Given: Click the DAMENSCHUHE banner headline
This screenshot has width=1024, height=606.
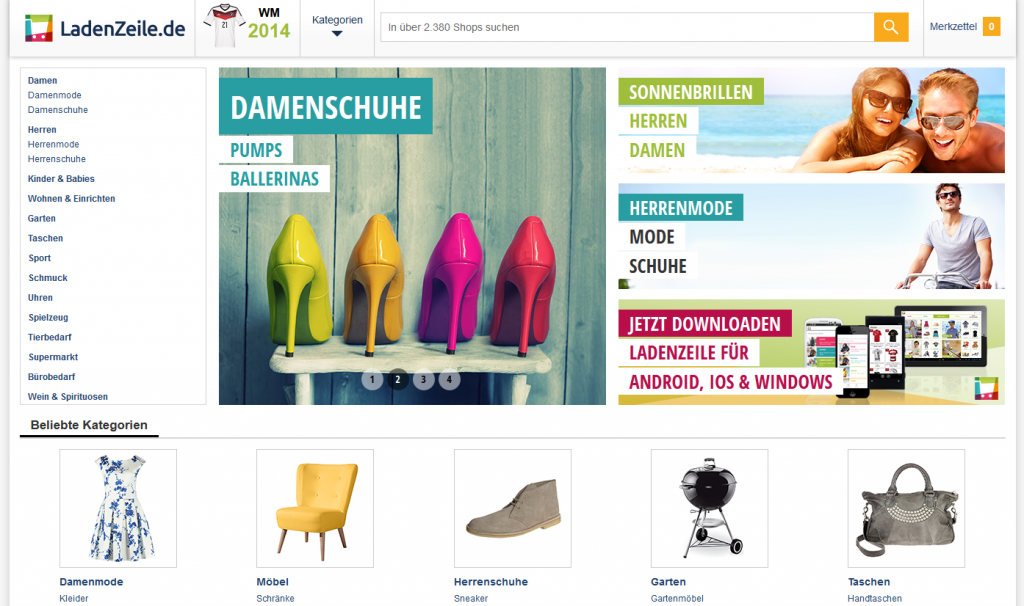Looking at the screenshot, I should 325,106.
